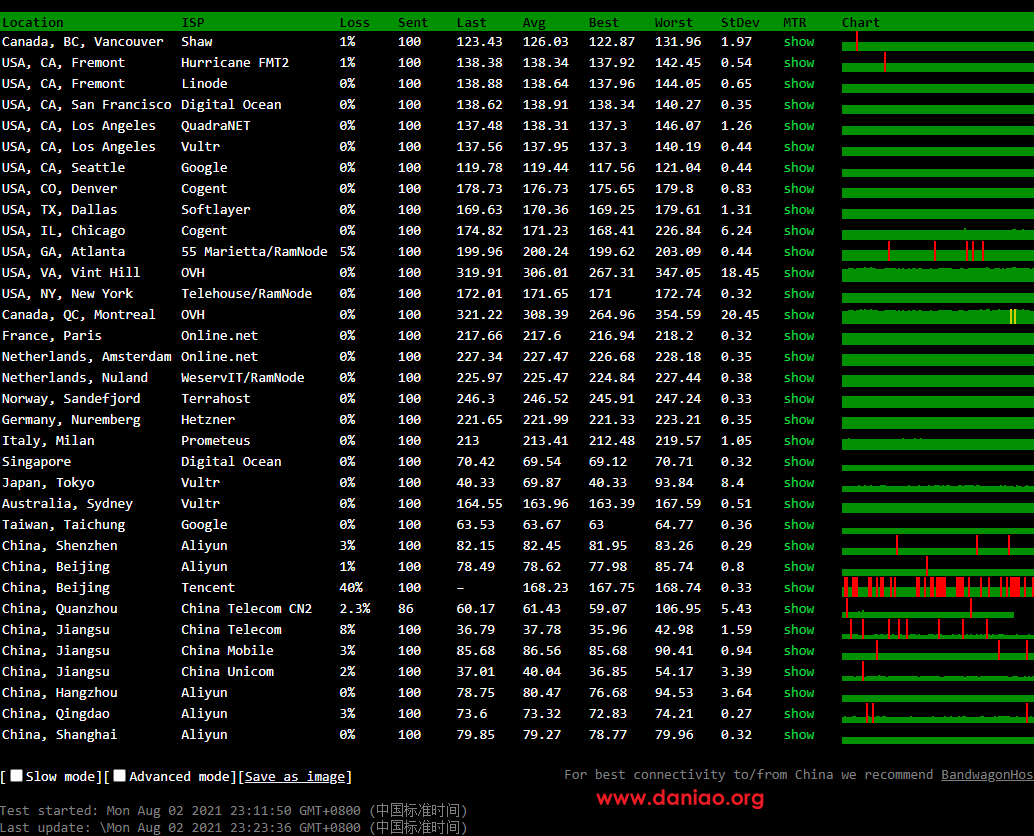Select the "Last update" timestamp line

point(233,827)
